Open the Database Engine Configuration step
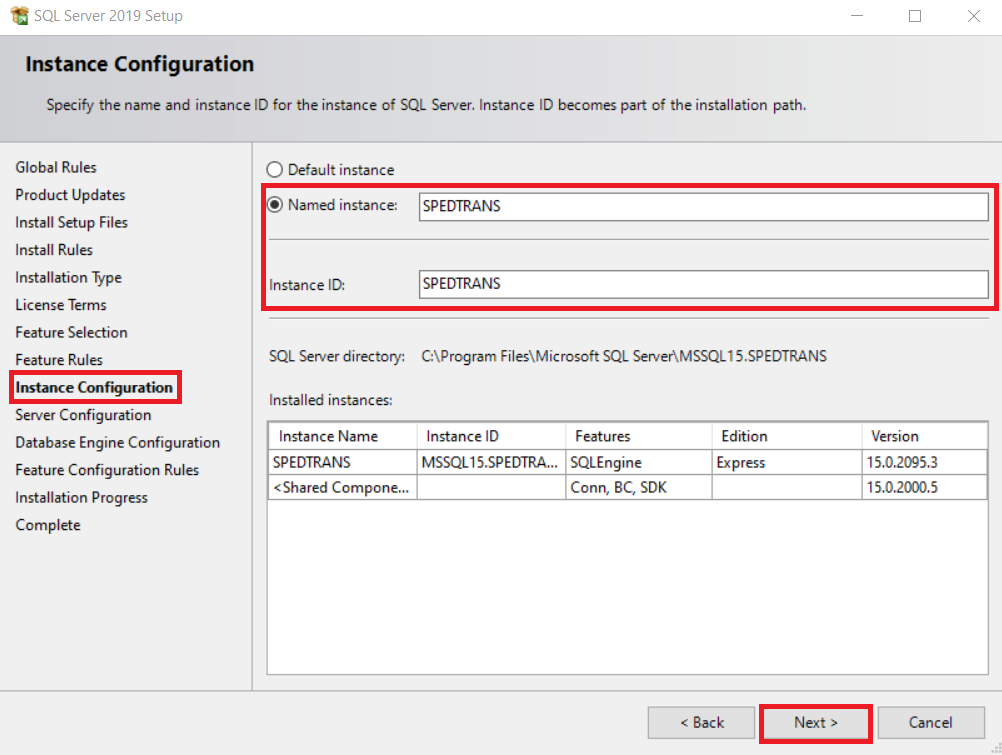The height and width of the screenshot is (755, 1002). coord(118,442)
